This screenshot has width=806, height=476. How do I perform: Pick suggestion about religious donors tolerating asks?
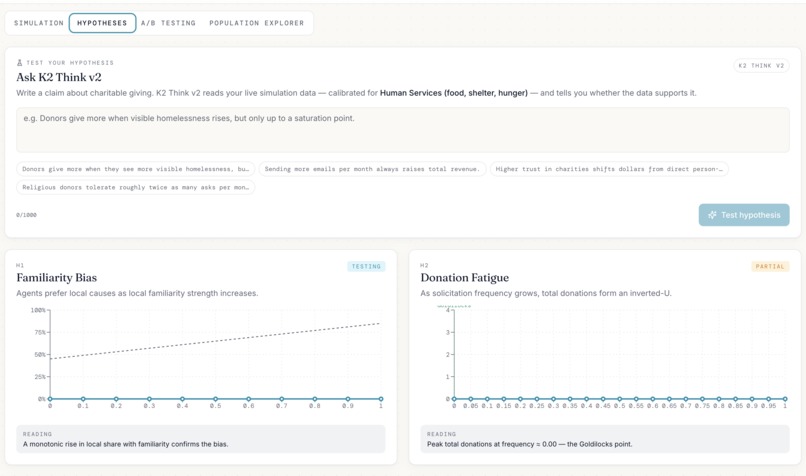click(x=136, y=188)
